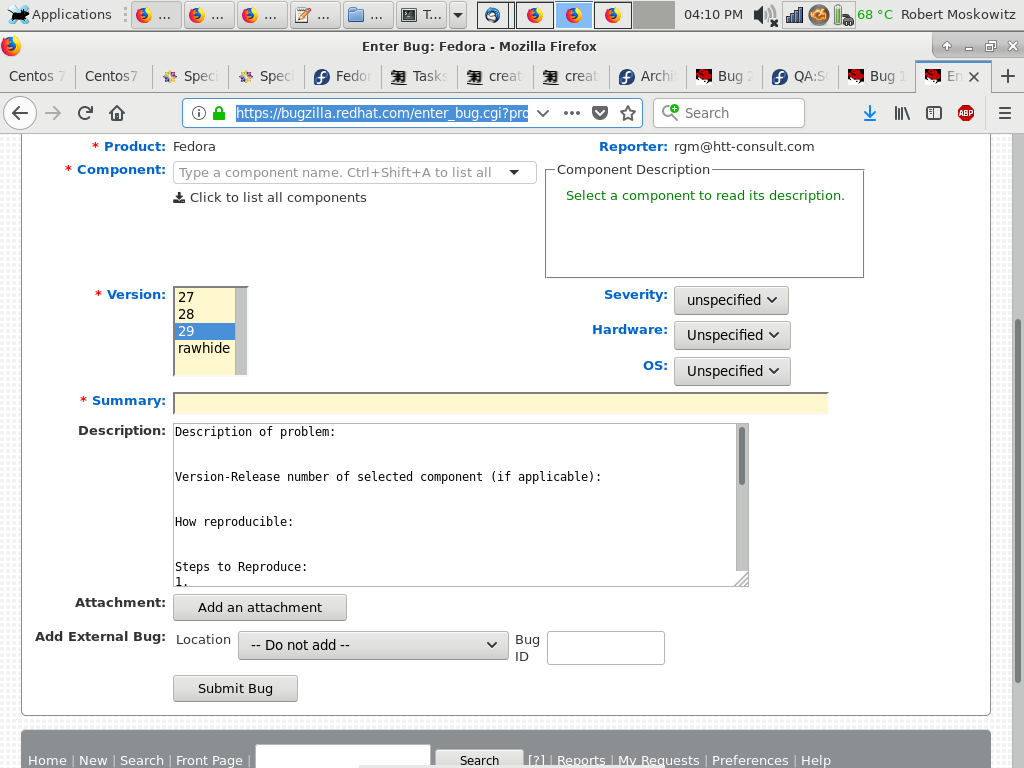Save the page to Pocket
The height and width of the screenshot is (768, 1024).
click(600, 113)
